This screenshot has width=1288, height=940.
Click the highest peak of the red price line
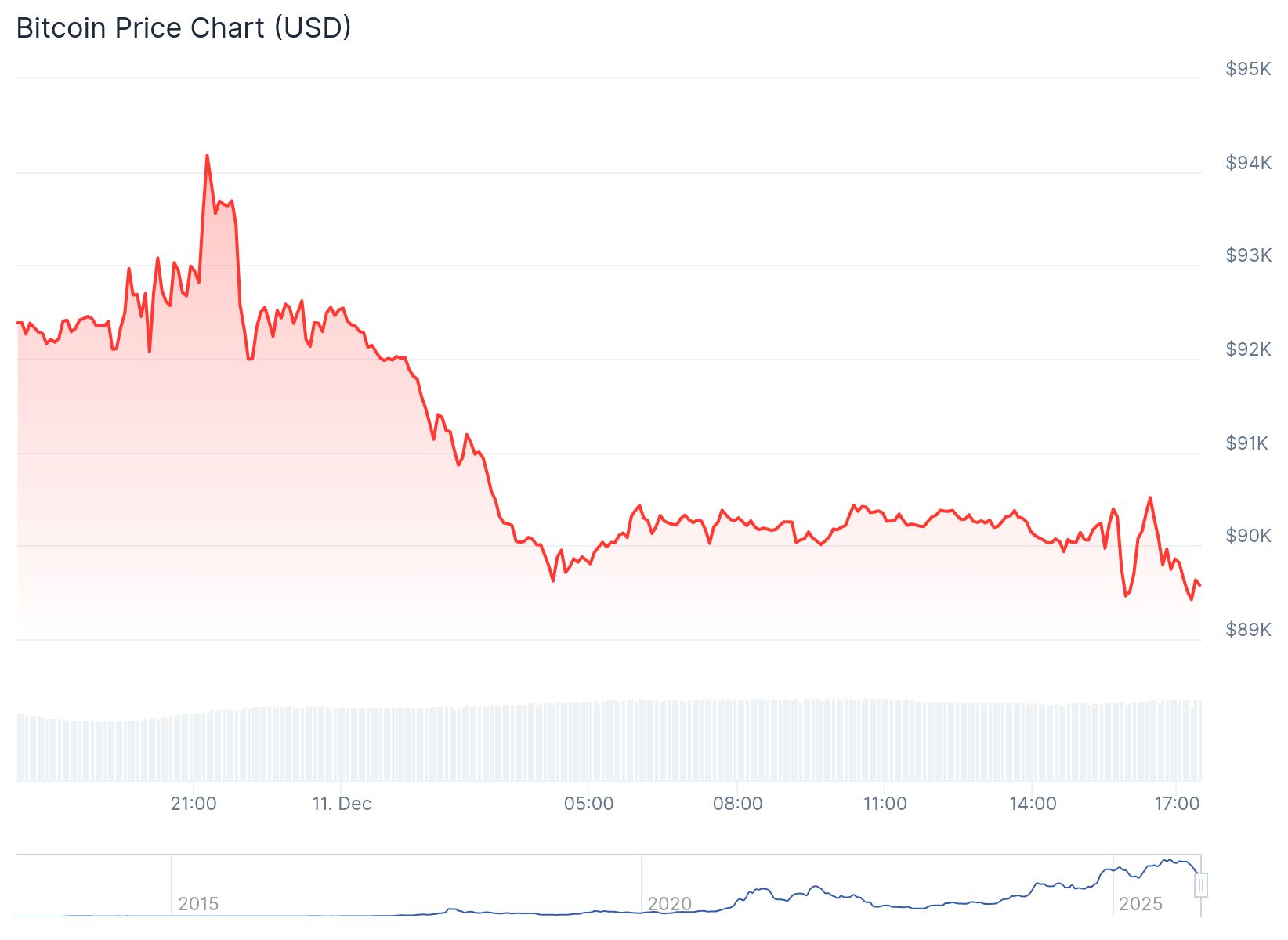coord(207,156)
